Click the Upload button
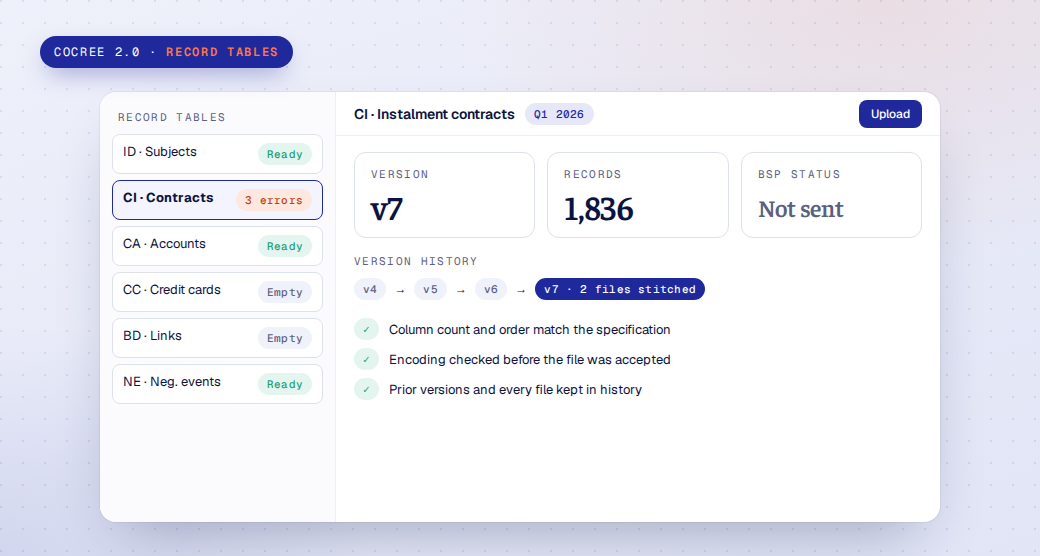Screen dimensions: 1040x556 890,114
